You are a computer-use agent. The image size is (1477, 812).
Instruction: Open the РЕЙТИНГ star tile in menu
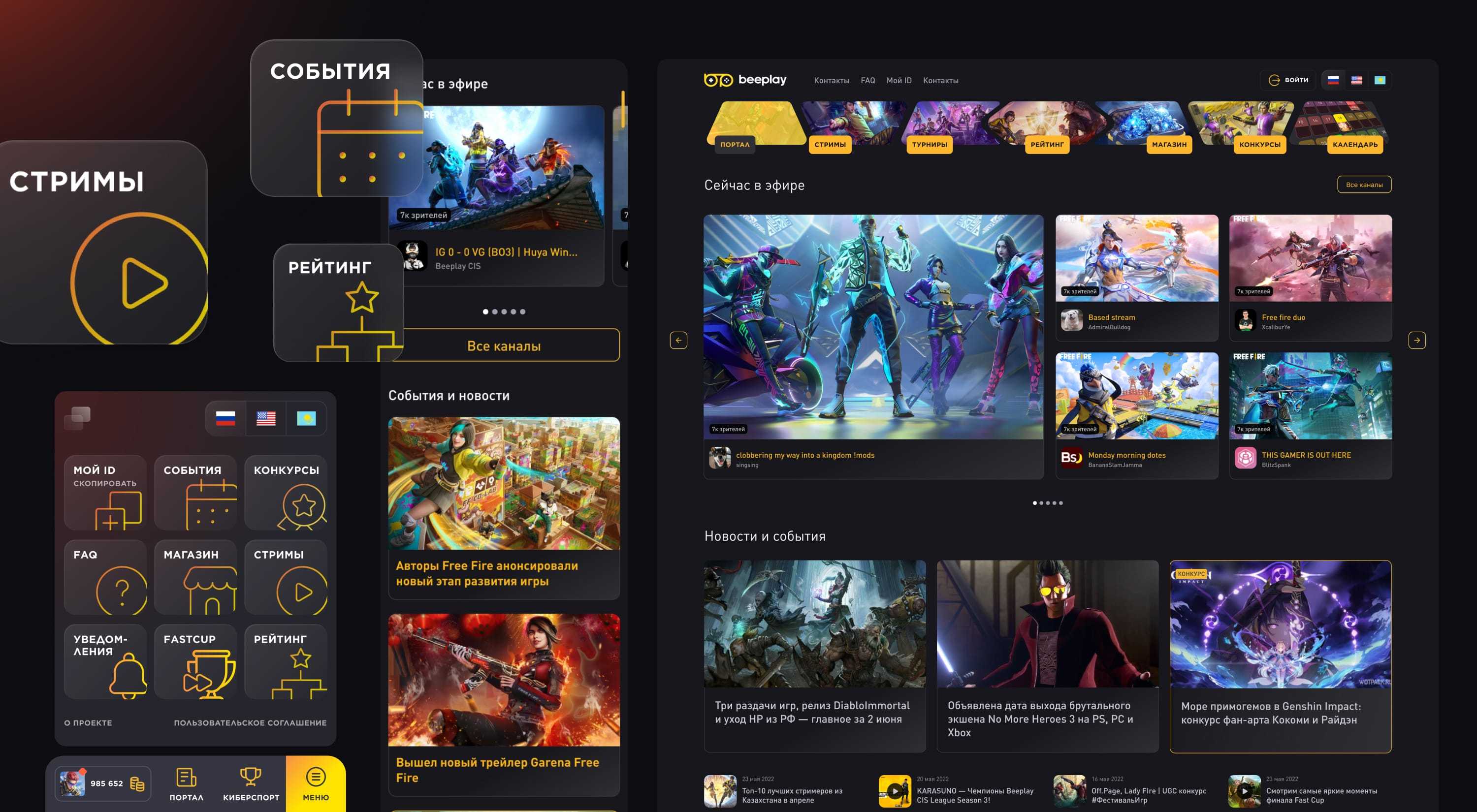(286, 662)
